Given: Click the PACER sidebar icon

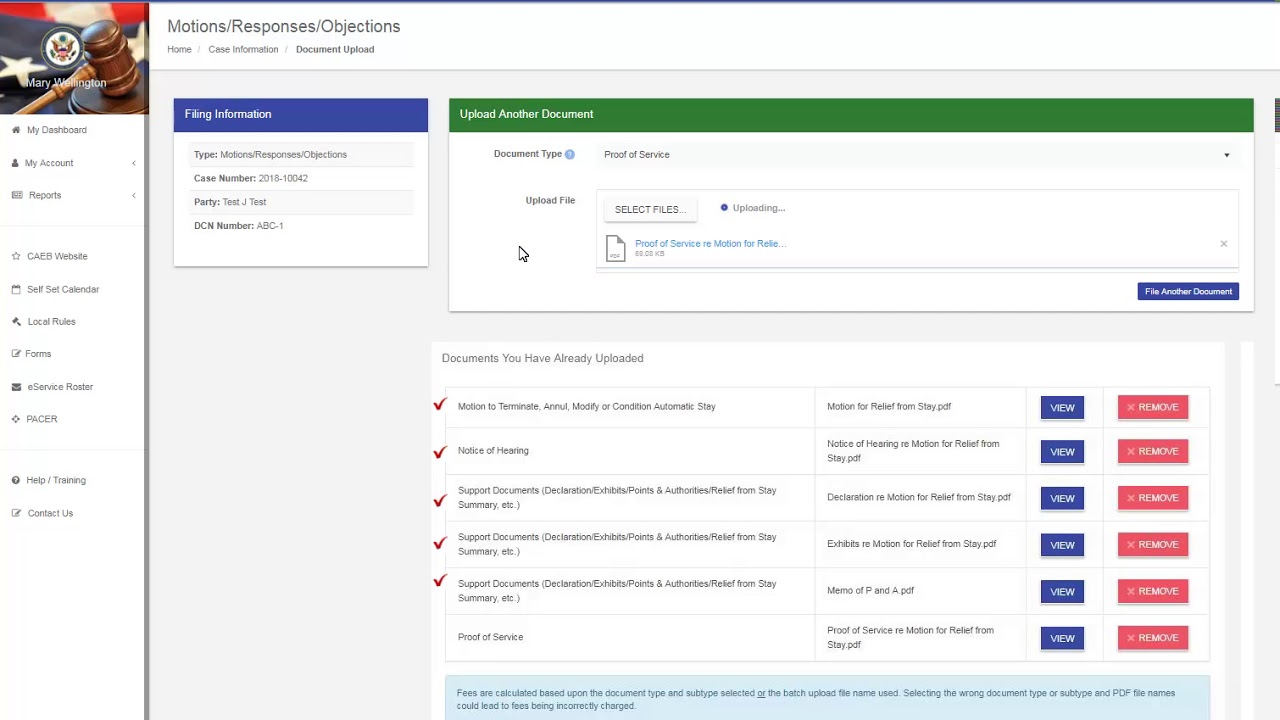Looking at the screenshot, I should [16, 419].
